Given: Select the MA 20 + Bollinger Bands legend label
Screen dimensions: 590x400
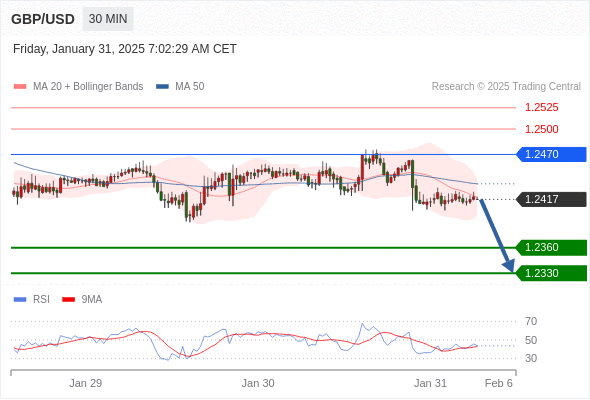Looking at the screenshot, I should point(88,87).
